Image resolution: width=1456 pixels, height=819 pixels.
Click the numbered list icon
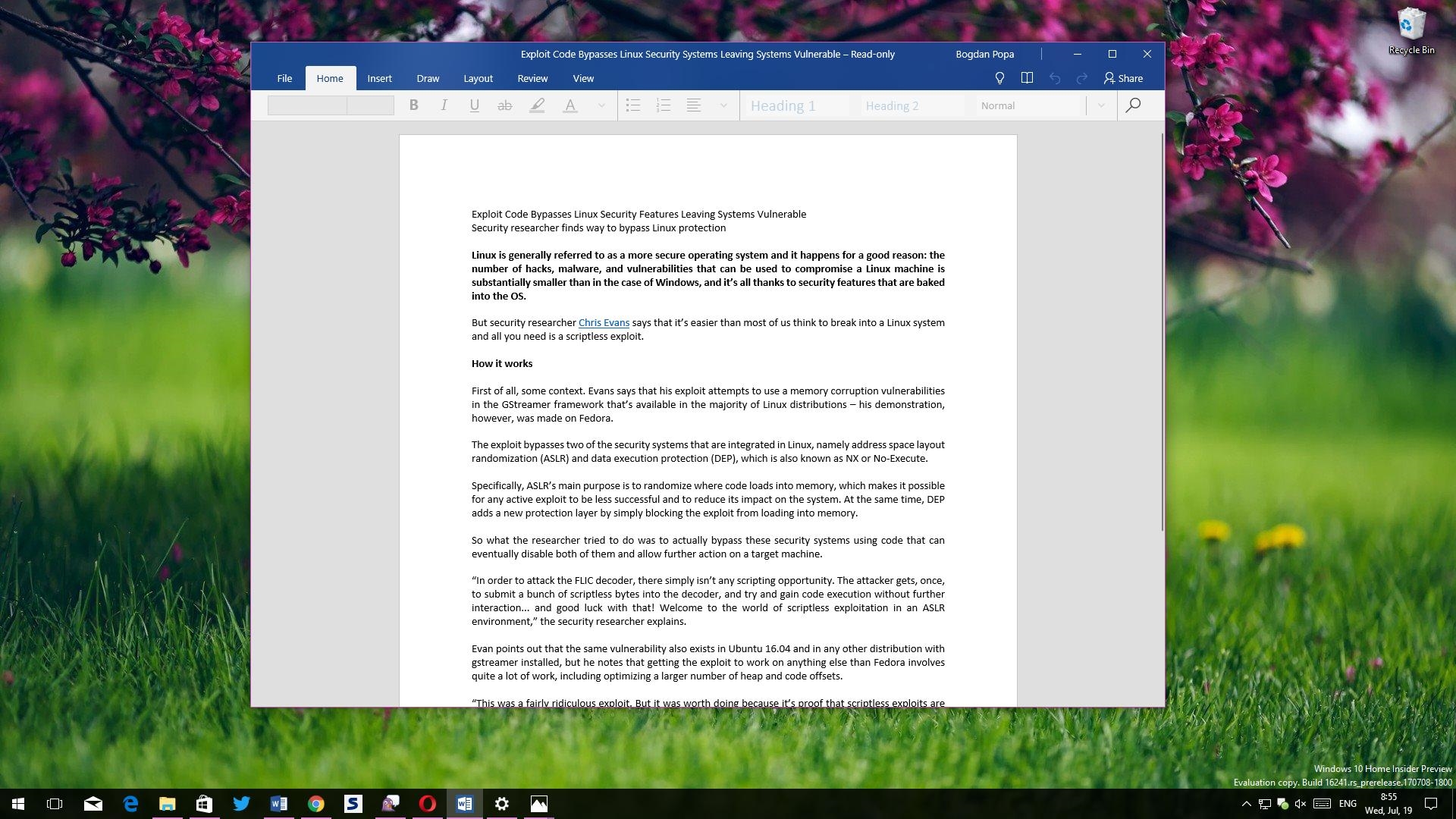point(664,105)
